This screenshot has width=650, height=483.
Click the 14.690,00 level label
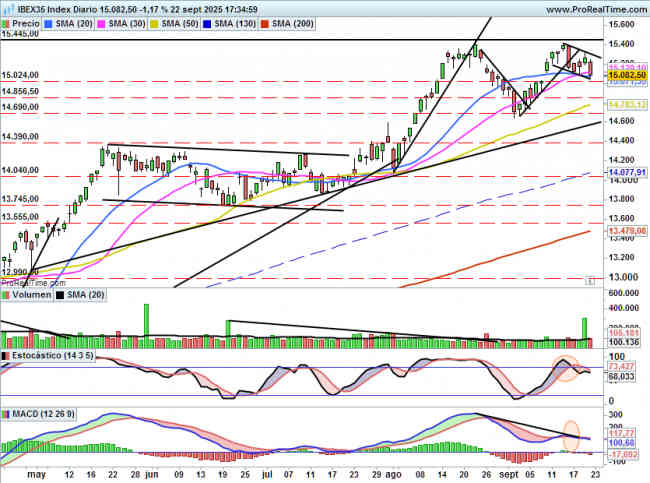(x=20, y=107)
